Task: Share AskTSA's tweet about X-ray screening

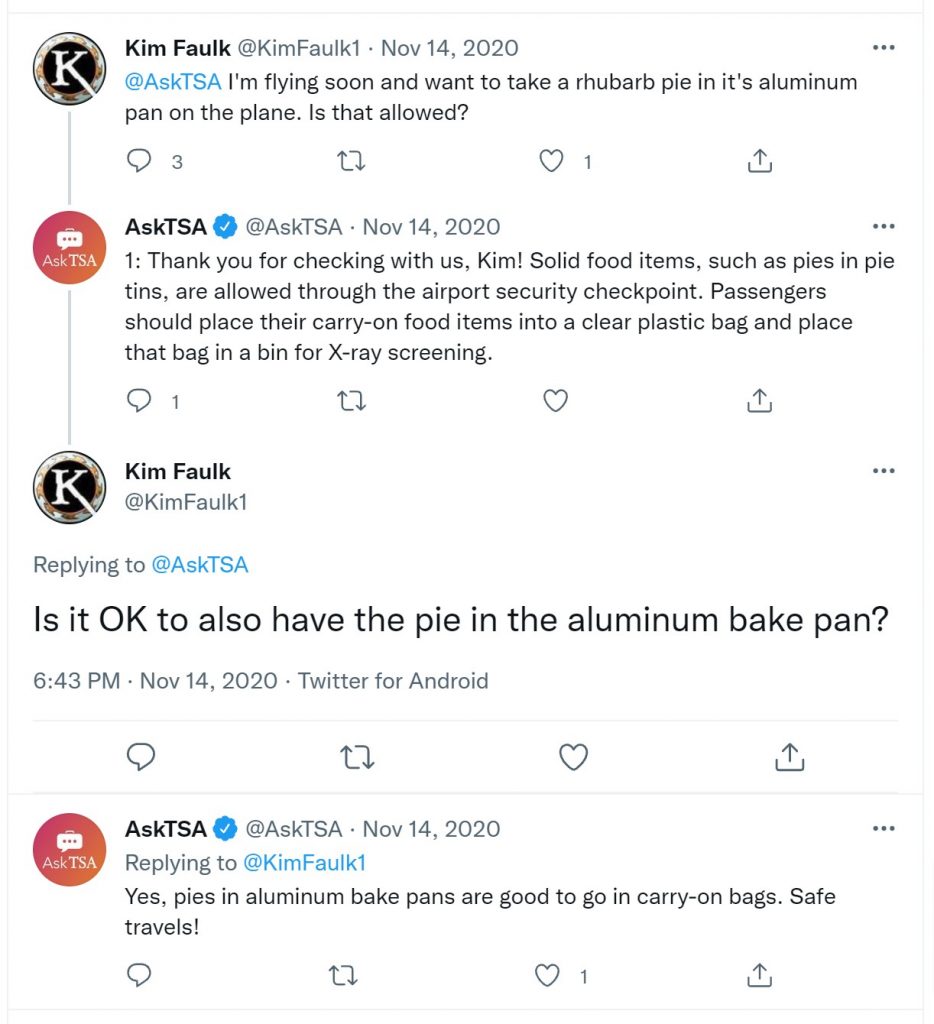Action: pos(759,400)
